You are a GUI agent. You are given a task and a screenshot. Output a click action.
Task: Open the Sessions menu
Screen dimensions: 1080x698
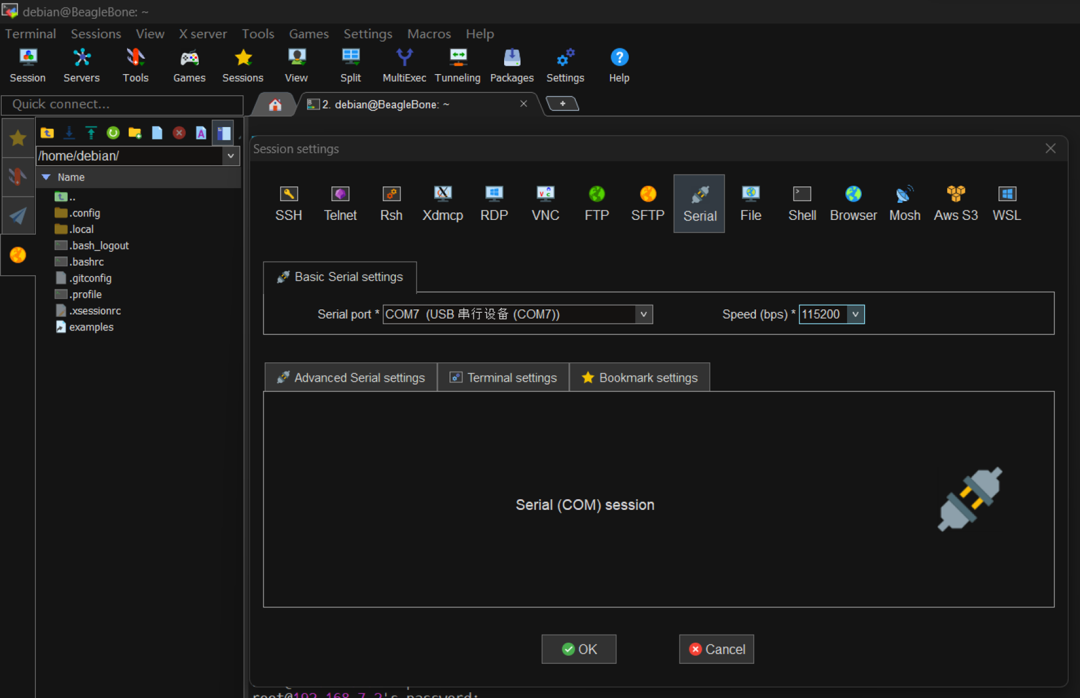coord(96,34)
